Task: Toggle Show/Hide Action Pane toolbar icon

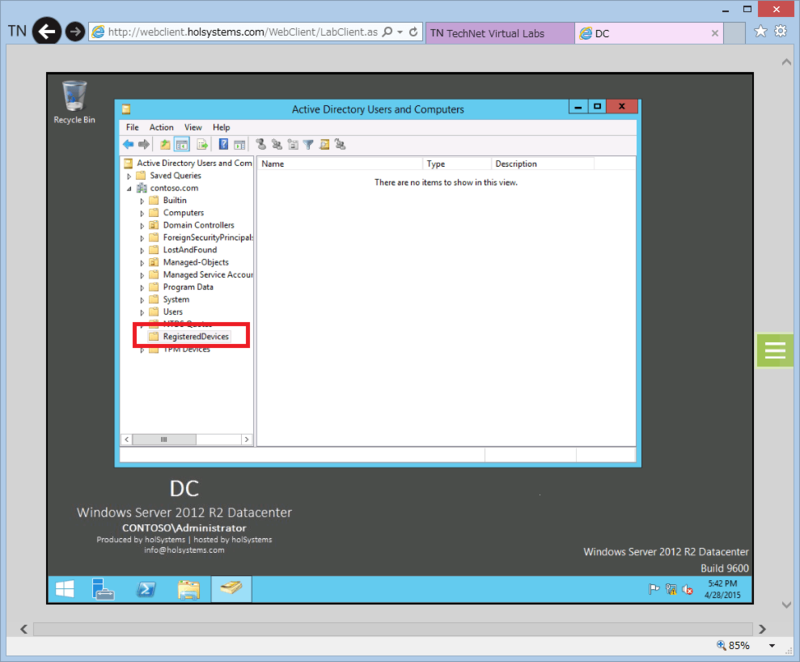Action: pos(239,145)
